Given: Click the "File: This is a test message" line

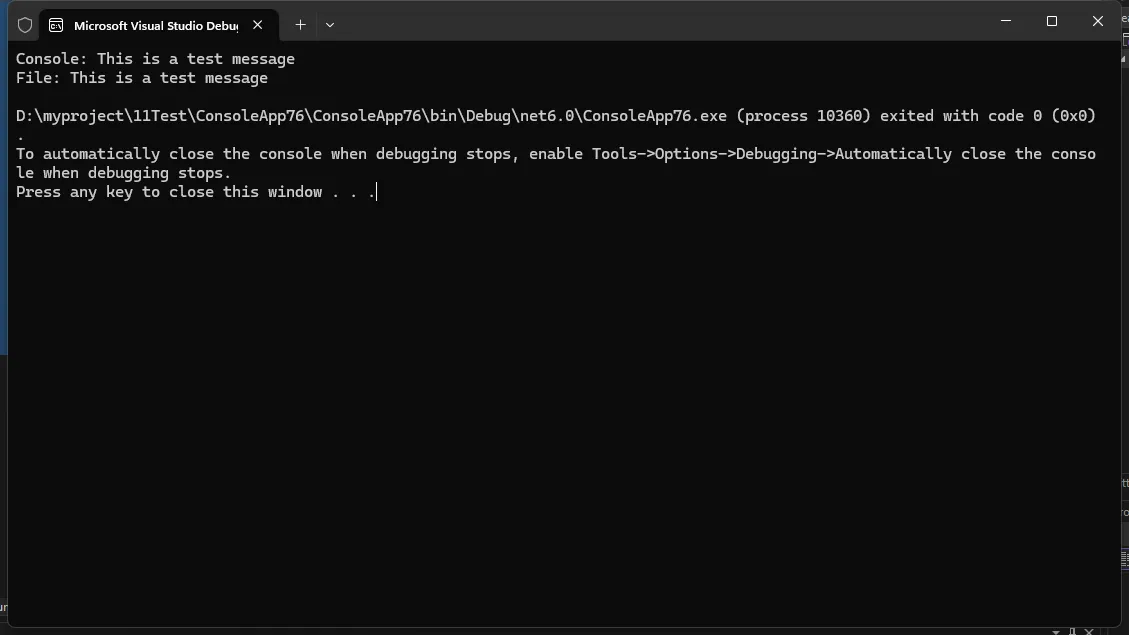Looking at the screenshot, I should 142,78.
